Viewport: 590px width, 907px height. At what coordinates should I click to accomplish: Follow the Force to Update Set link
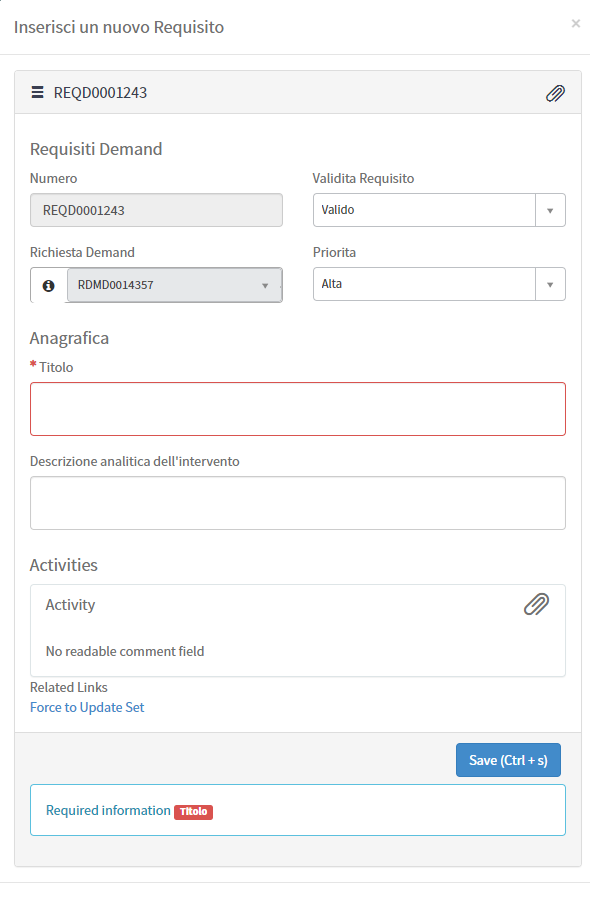[x=87, y=707]
